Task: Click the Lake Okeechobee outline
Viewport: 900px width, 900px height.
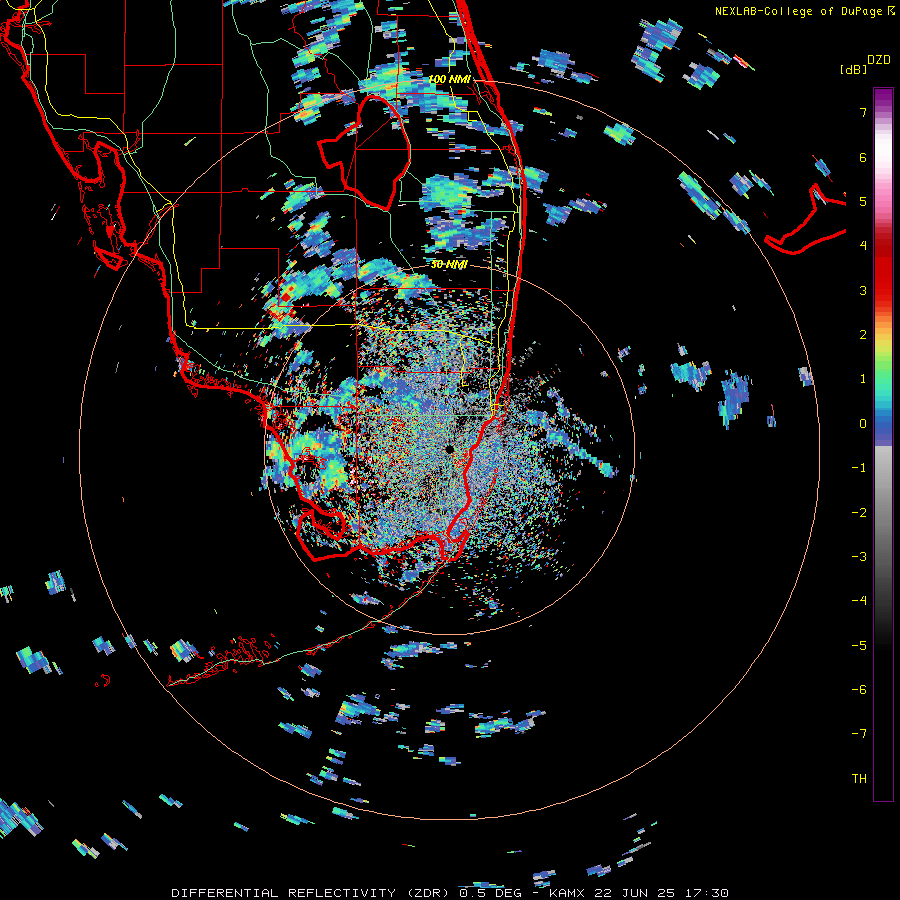Action: (x=364, y=152)
